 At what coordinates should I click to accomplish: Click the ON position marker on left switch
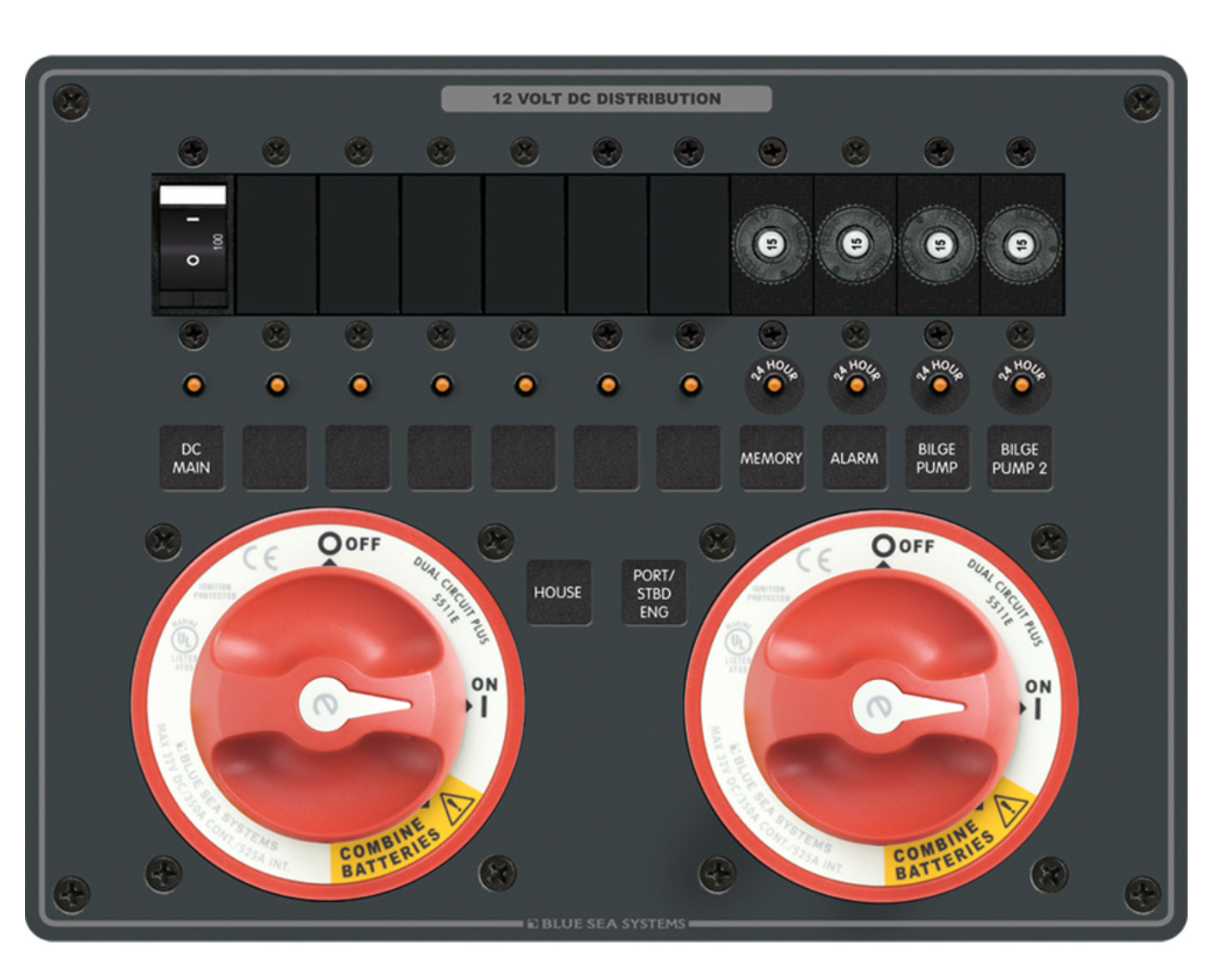click(x=483, y=695)
